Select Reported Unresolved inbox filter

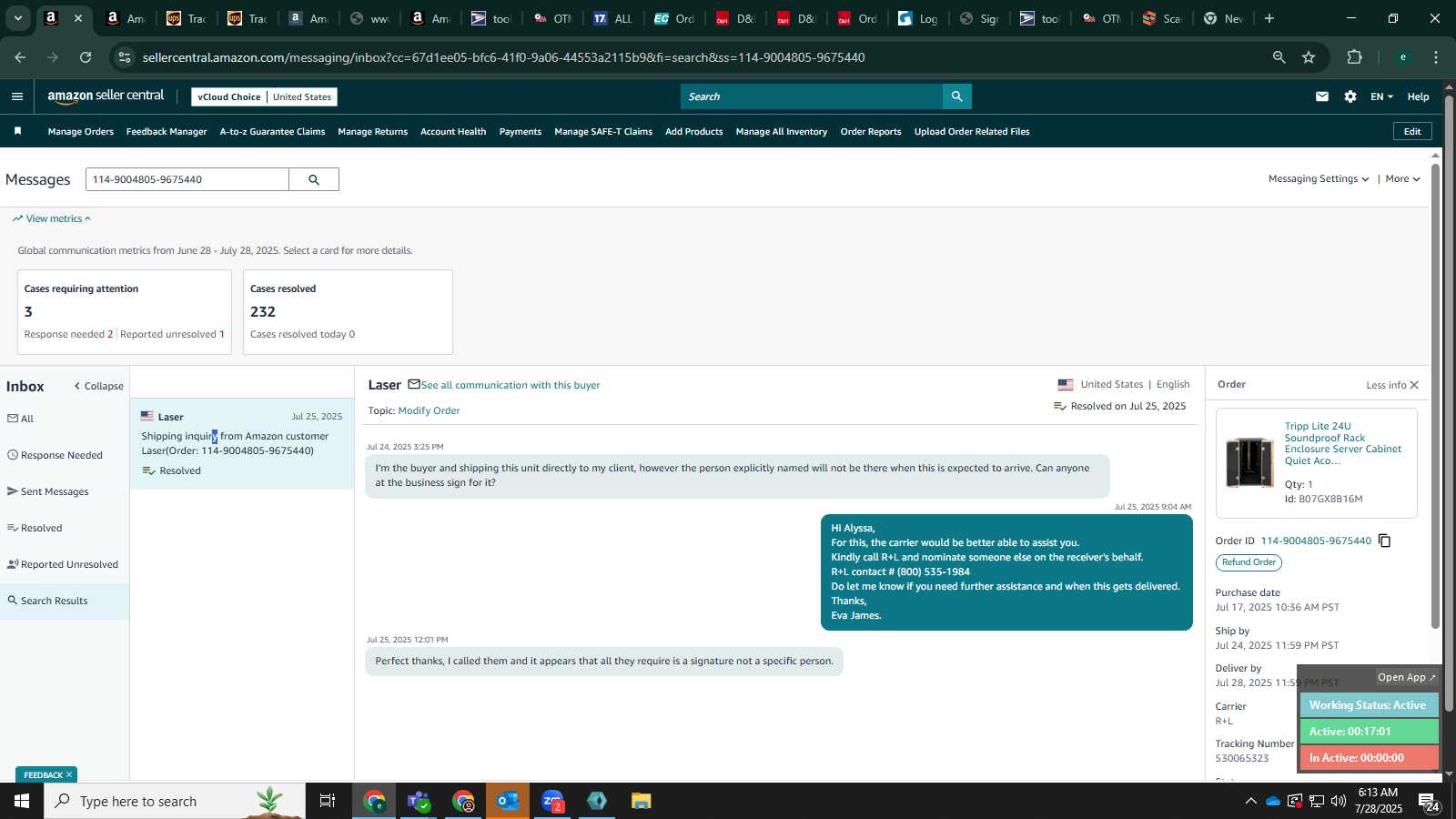click(x=65, y=564)
